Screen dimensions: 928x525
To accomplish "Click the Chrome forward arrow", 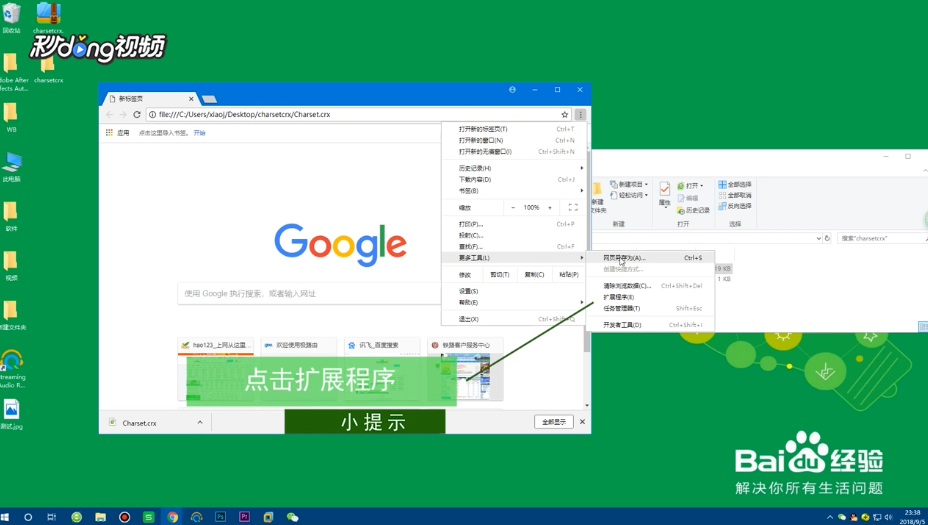I will [x=123, y=114].
